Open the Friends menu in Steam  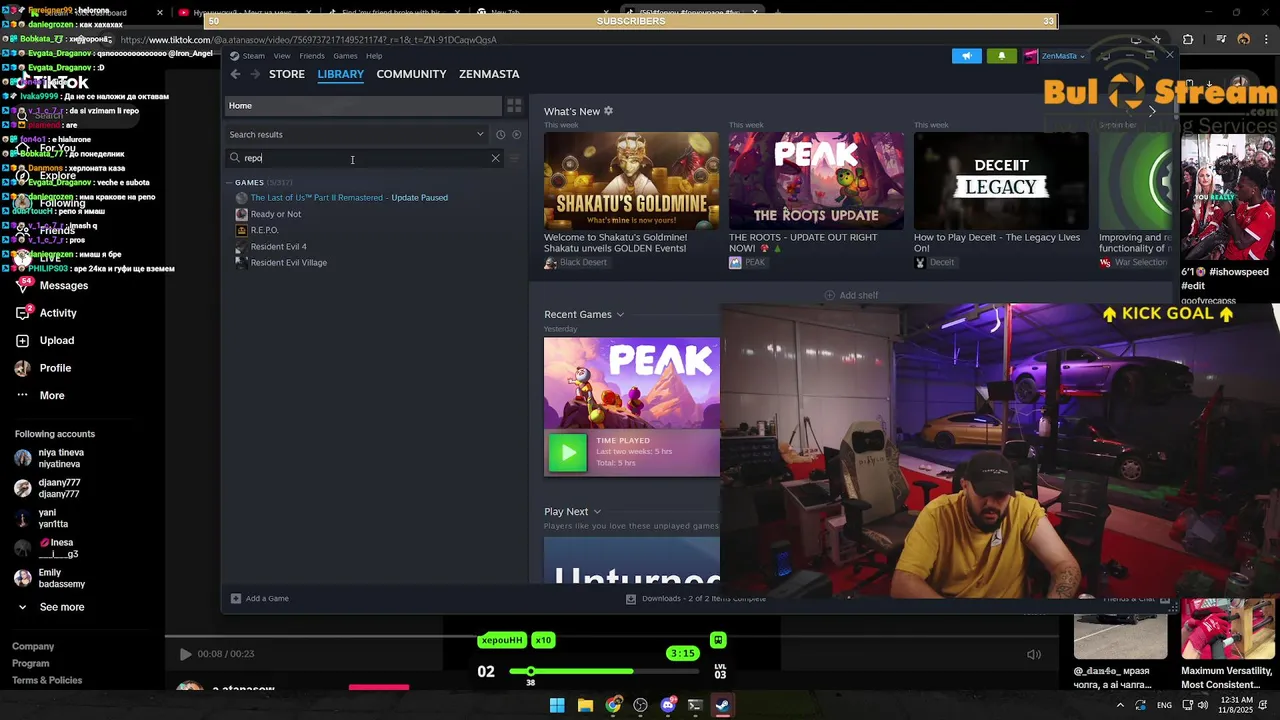312,56
